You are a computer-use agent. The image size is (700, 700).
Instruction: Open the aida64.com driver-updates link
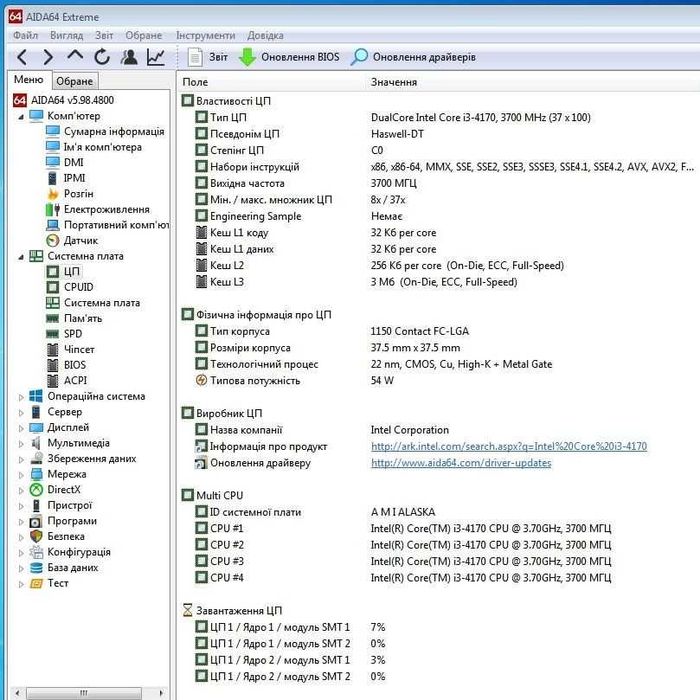pyautogui.click(x=461, y=462)
